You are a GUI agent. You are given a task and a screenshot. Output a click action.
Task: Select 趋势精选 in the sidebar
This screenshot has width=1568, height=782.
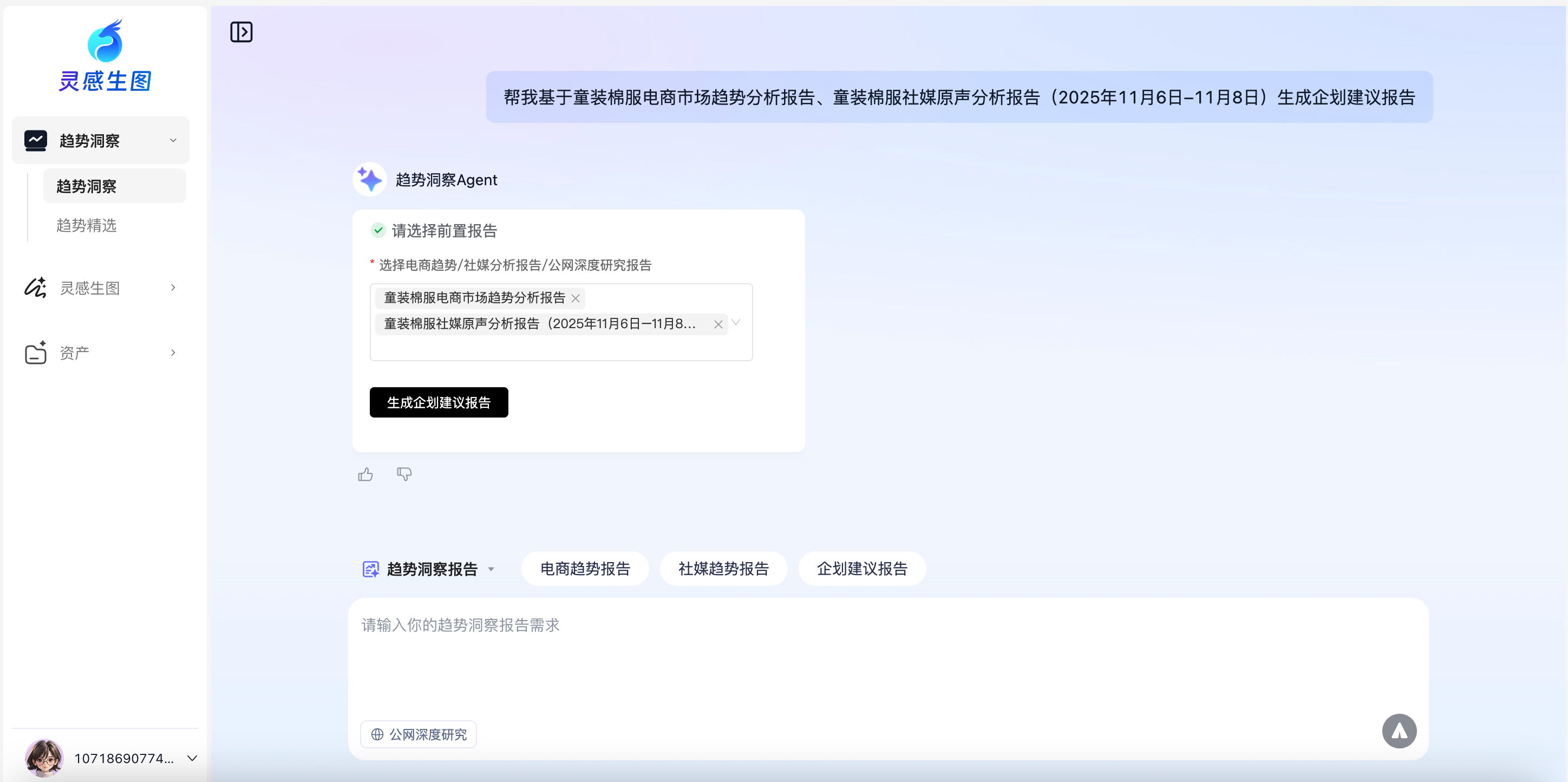(x=87, y=225)
